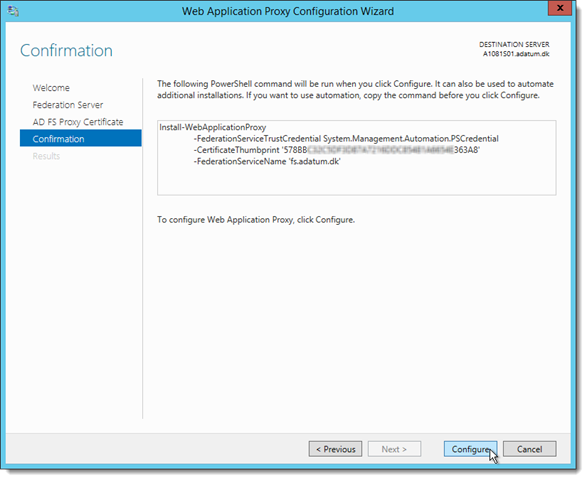The height and width of the screenshot is (480, 587).
Task: Click the disabled Results step
Action: pos(46,156)
